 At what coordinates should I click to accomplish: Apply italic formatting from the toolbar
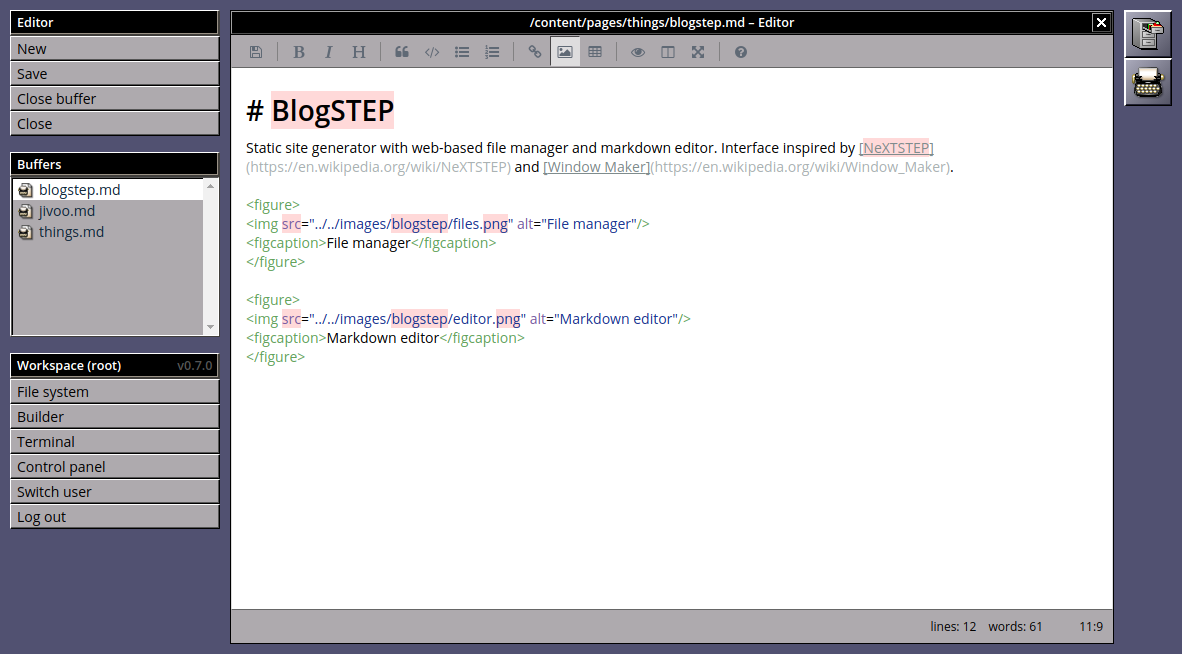pos(328,52)
